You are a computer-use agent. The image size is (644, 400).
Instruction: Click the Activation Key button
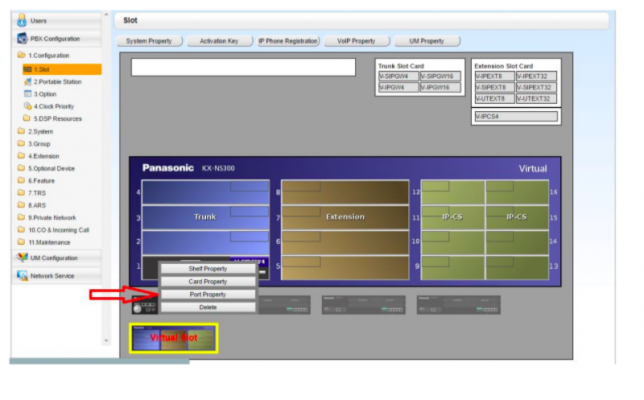[x=218, y=41]
